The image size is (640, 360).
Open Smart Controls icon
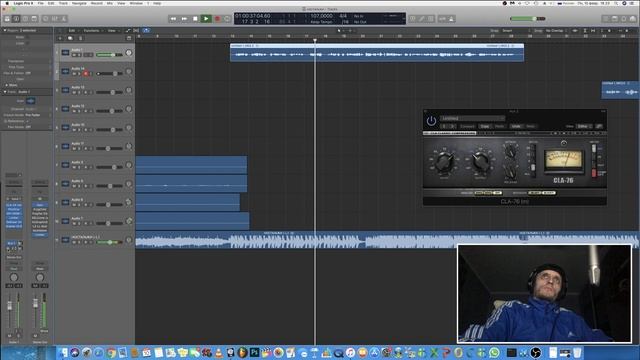tap(46, 19)
